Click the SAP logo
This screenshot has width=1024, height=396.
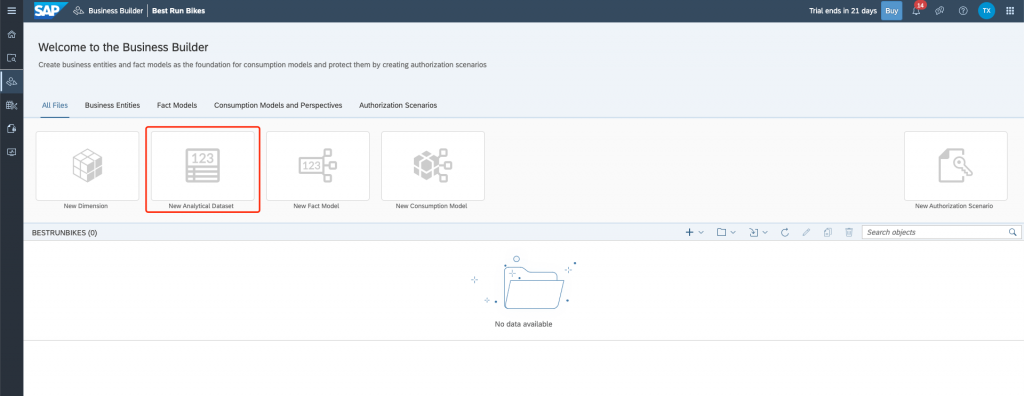(50, 10)
